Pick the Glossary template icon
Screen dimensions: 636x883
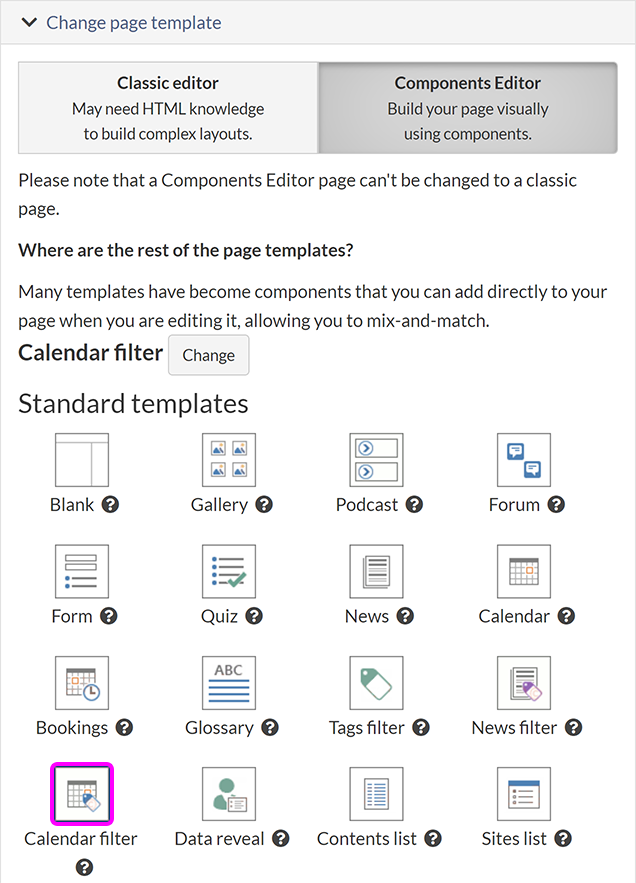(229, 683)
